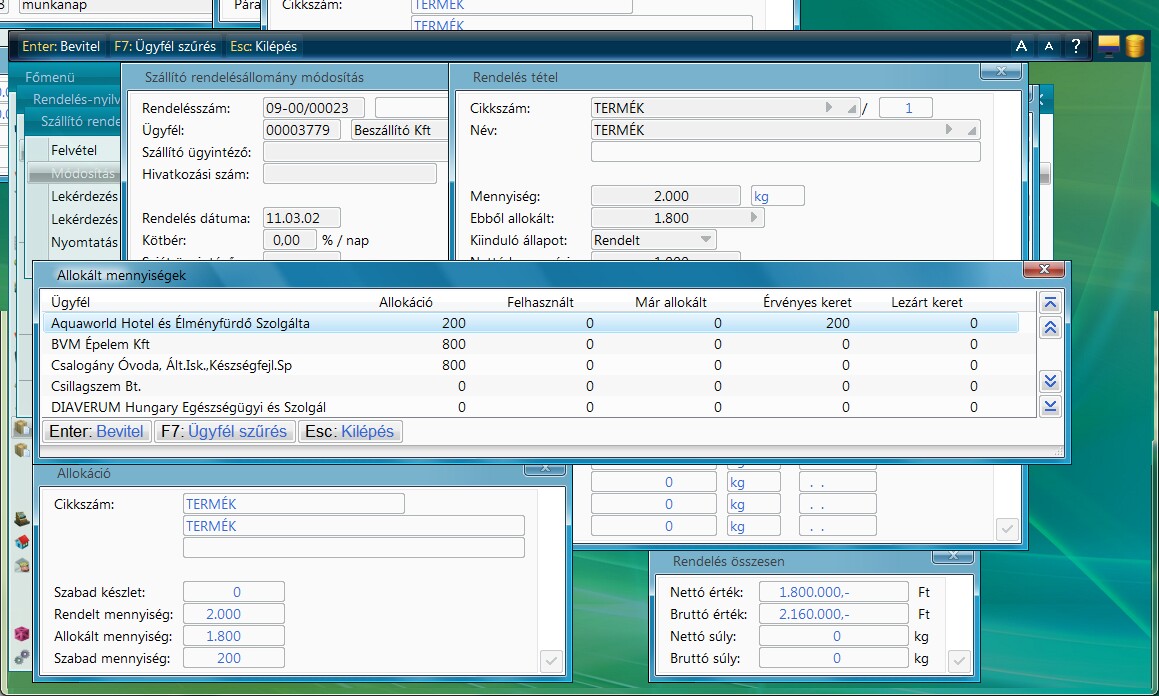Open the Főmenü menu
This screenshot has height=696, width=1159.
pos(51,77)
